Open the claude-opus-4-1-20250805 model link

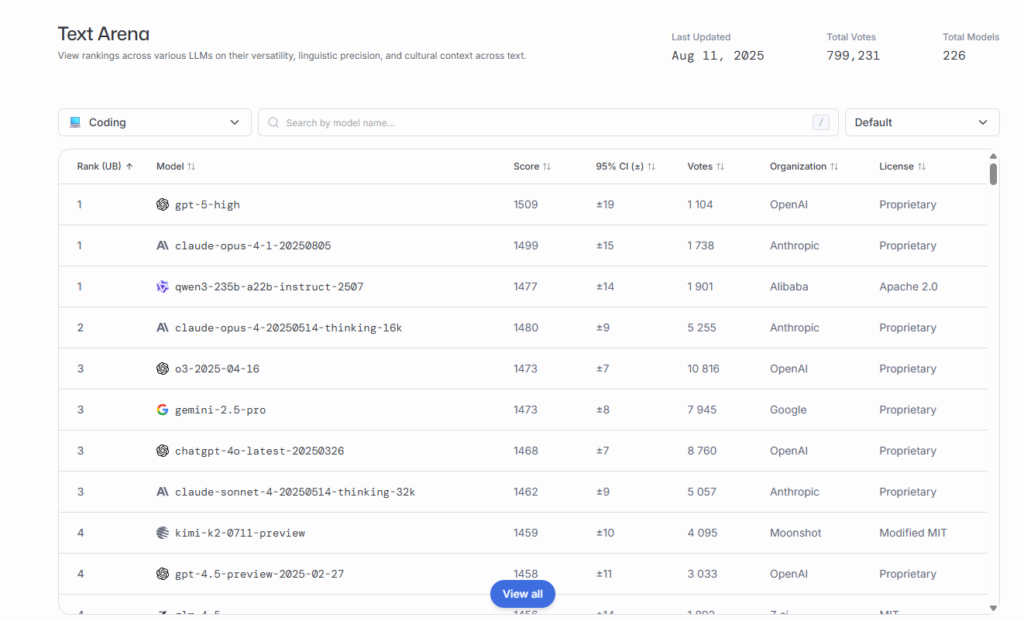point(253,246)
